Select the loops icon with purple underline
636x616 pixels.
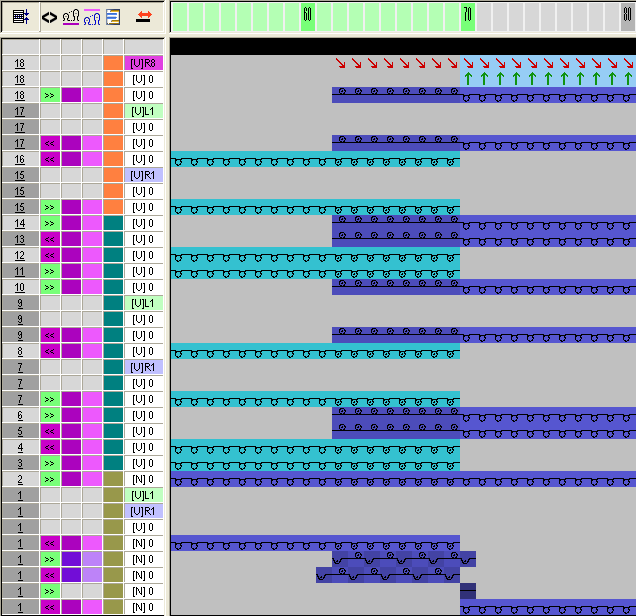[70, 17]
